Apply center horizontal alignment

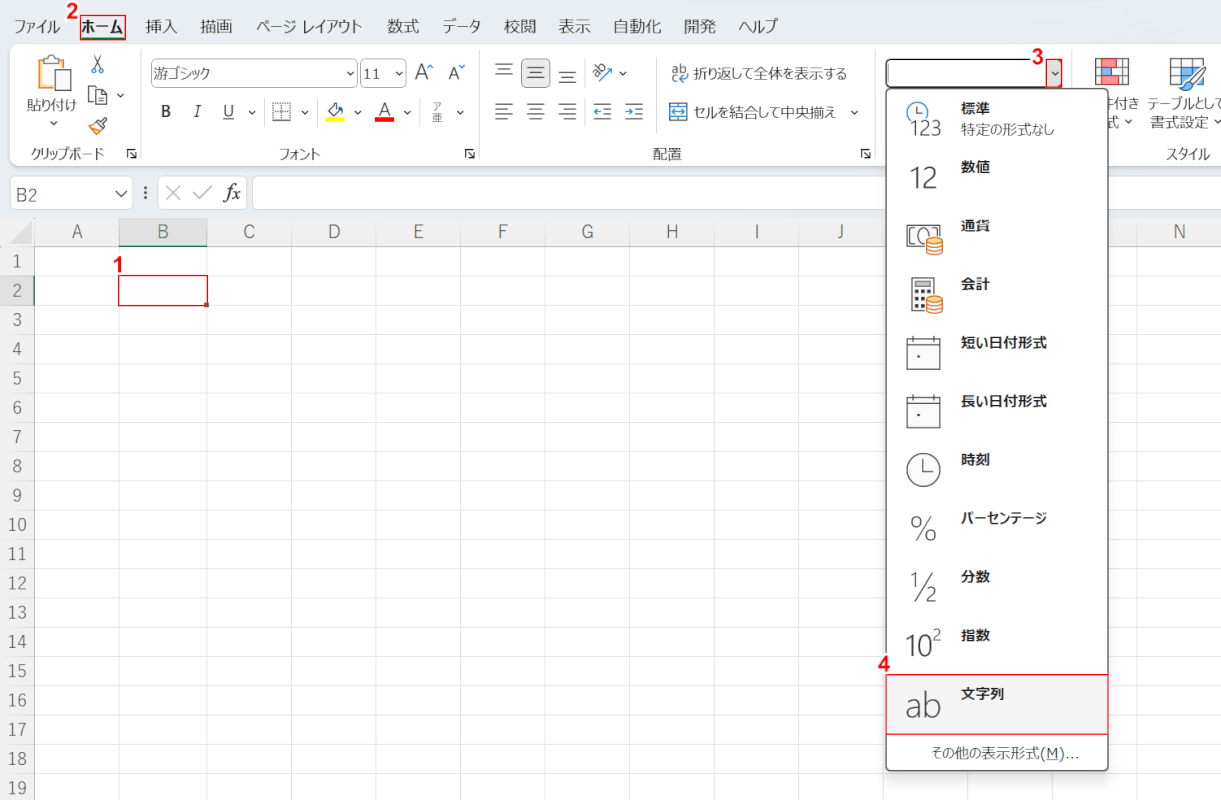click(x=535, y=112)
